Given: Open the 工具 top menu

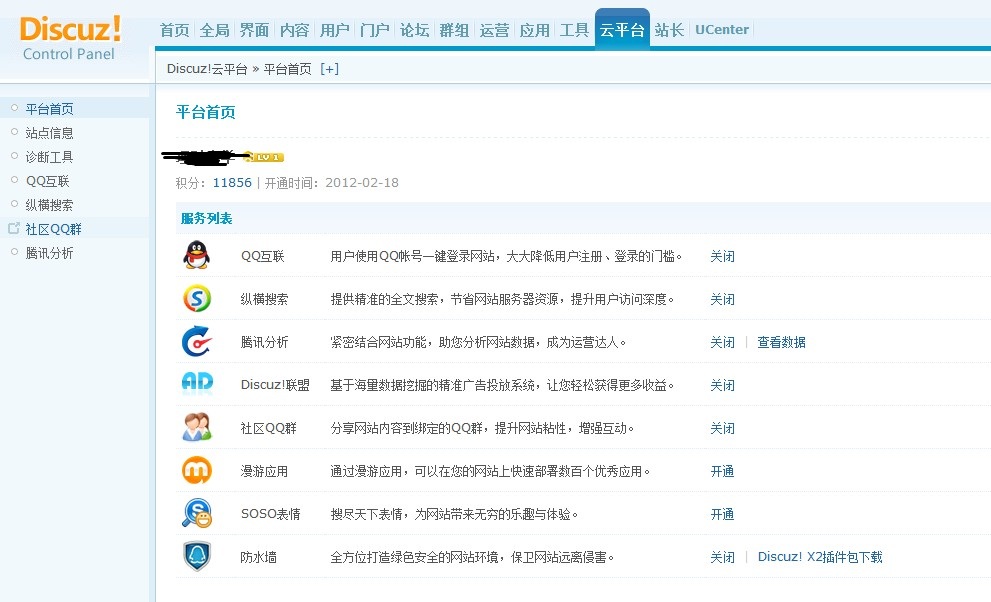Looking at the screenshot, I should click(575, 30).
